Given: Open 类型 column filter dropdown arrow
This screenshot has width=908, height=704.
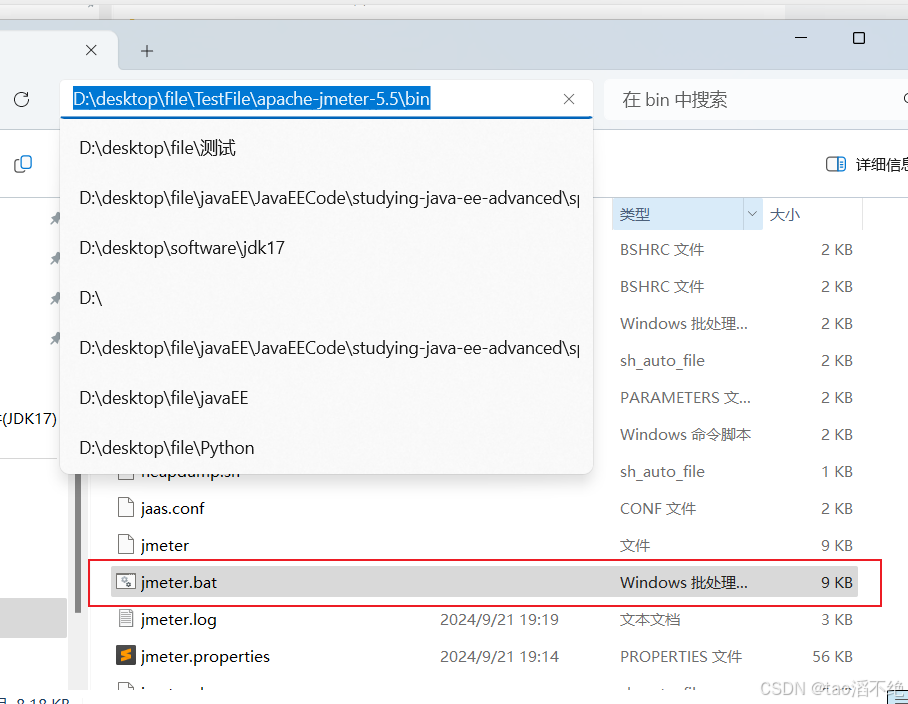Looking at the screenshot, I should [x=752, y=214].
